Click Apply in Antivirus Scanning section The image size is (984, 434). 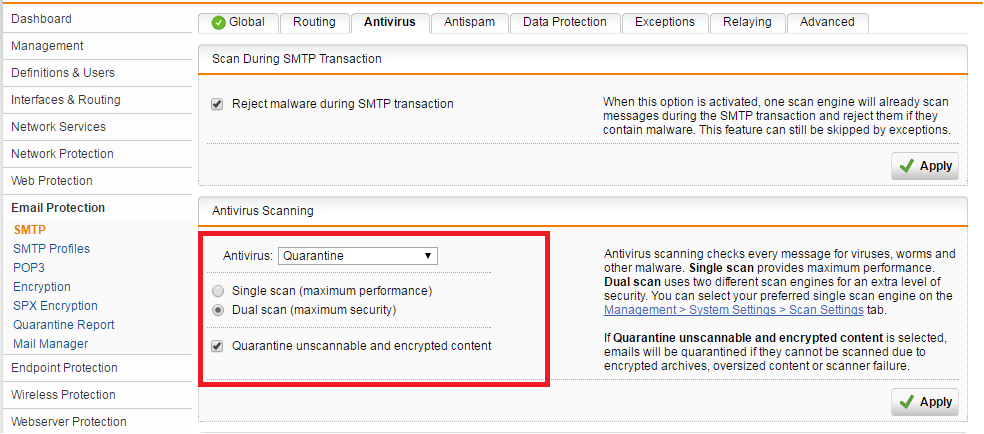point(925,401)
